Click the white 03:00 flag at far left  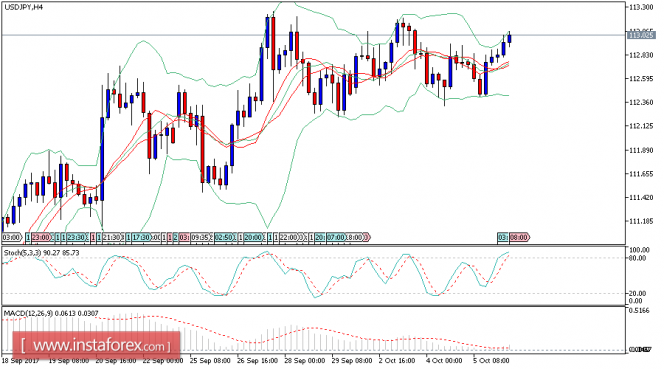[11, 237]
